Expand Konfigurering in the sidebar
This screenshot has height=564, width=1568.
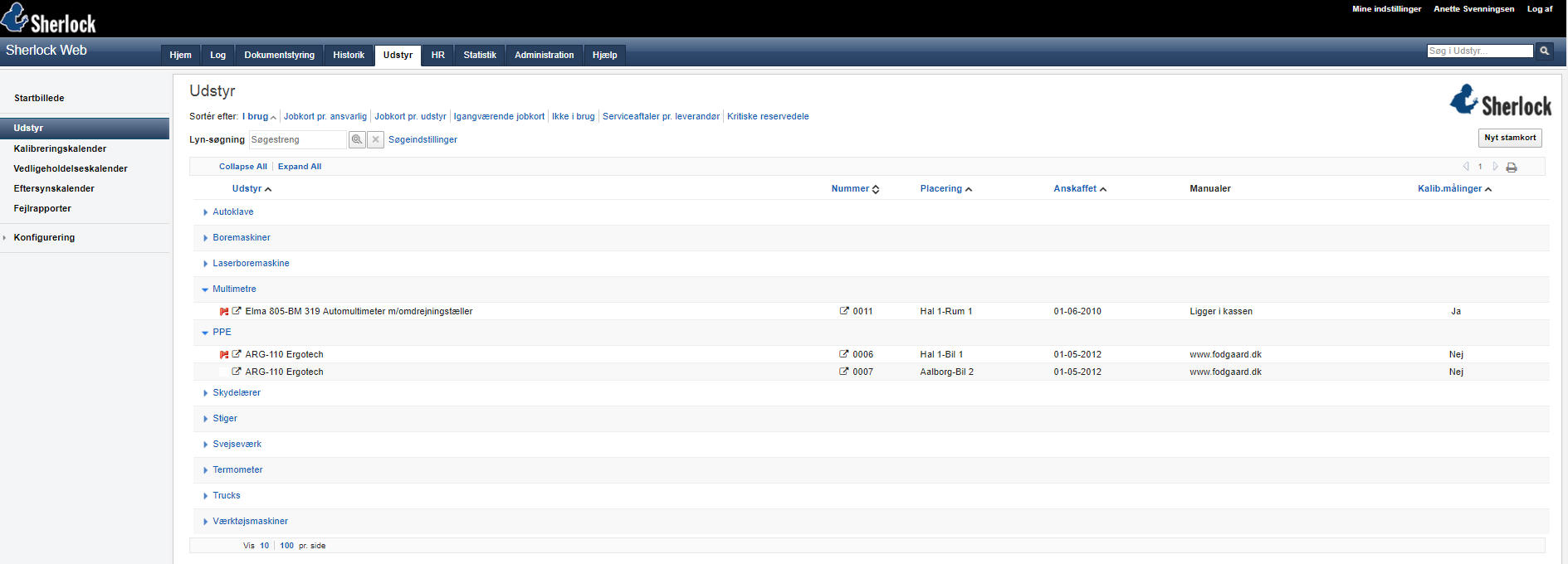pyautogui.click(x=5, y=238)
